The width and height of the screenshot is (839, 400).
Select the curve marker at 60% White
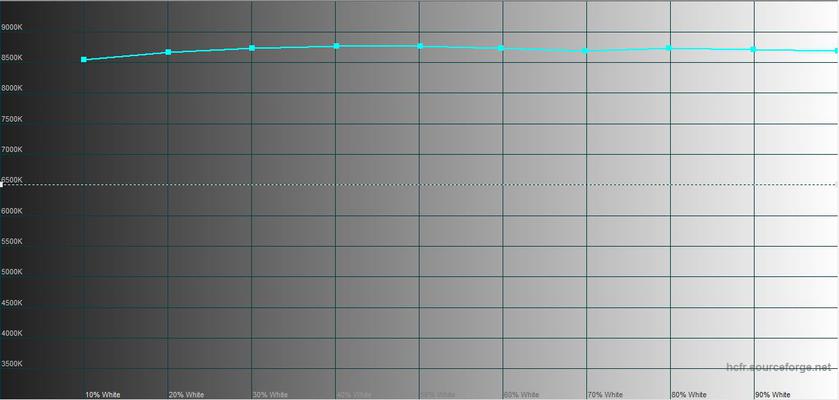point(501,48)
